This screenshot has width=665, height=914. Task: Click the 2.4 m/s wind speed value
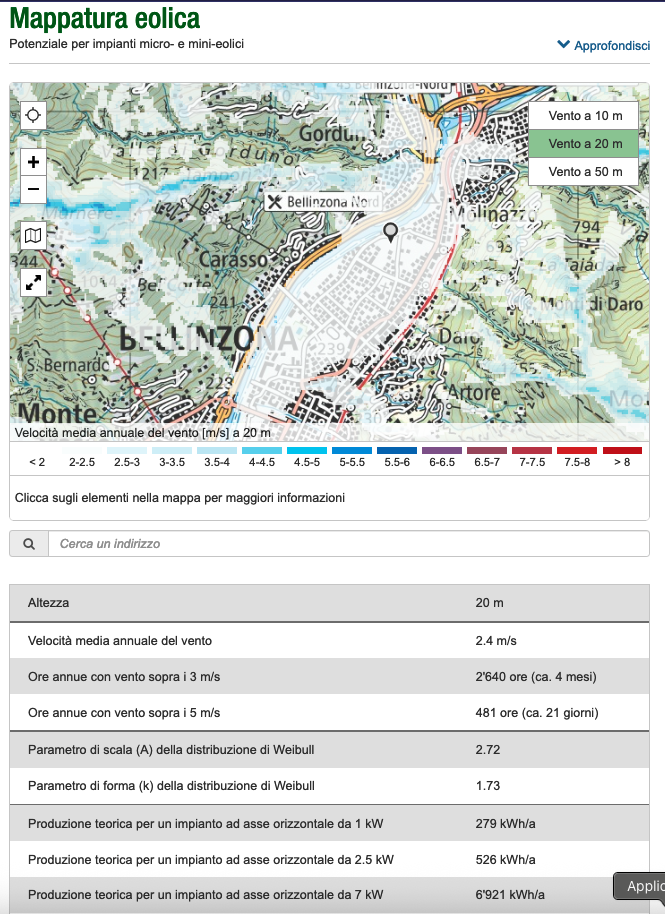pos(496,641)
